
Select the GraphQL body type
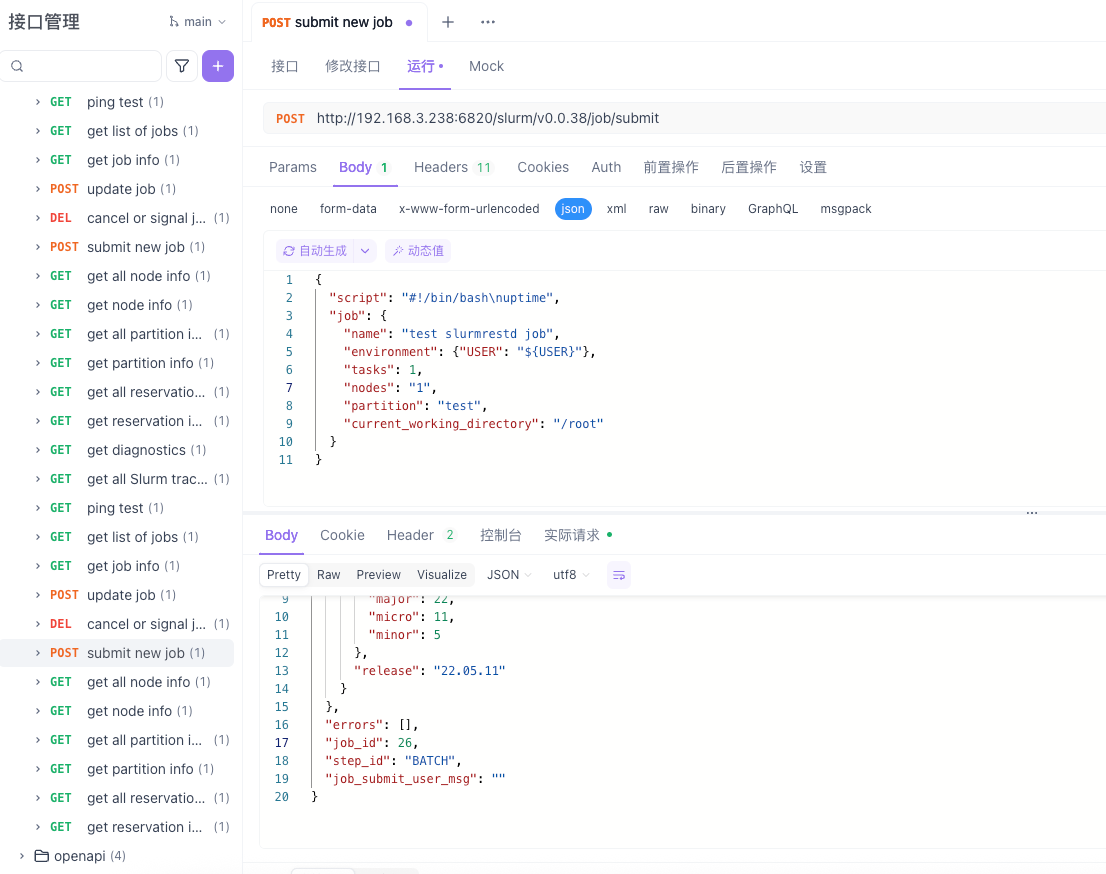pyautogui.click(x=773, y=209)
